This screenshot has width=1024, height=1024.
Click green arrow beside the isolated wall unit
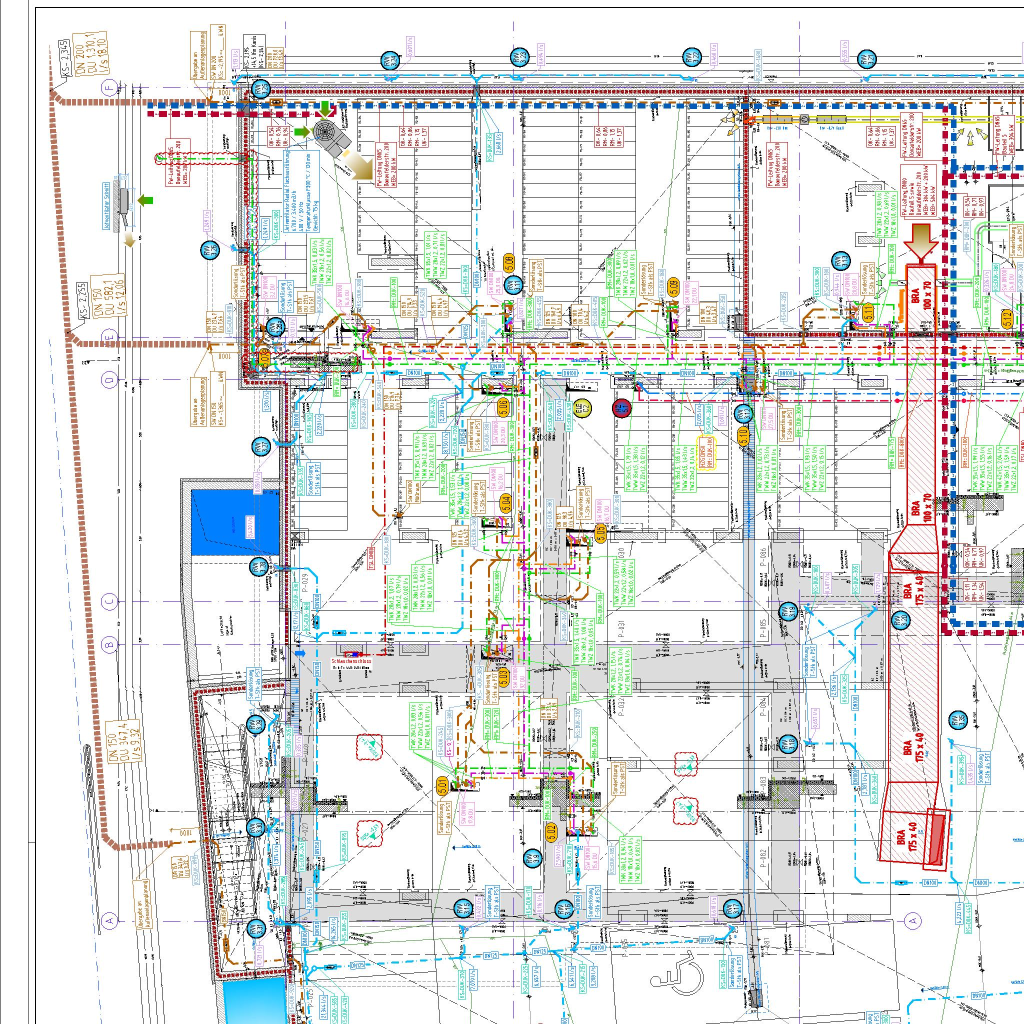point(146,201)
